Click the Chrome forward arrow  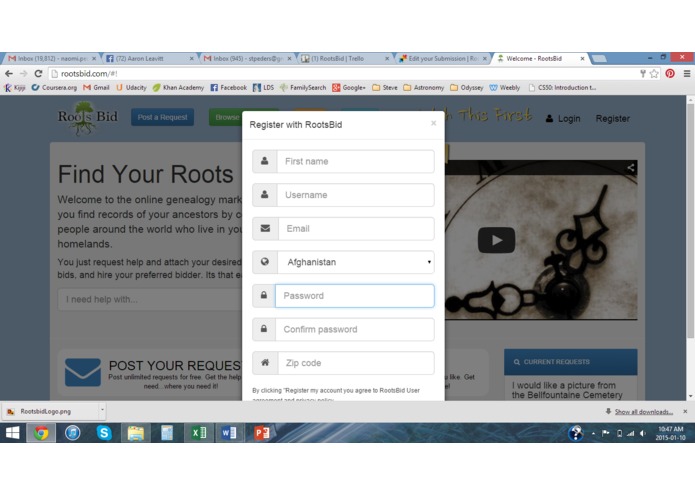23,74
